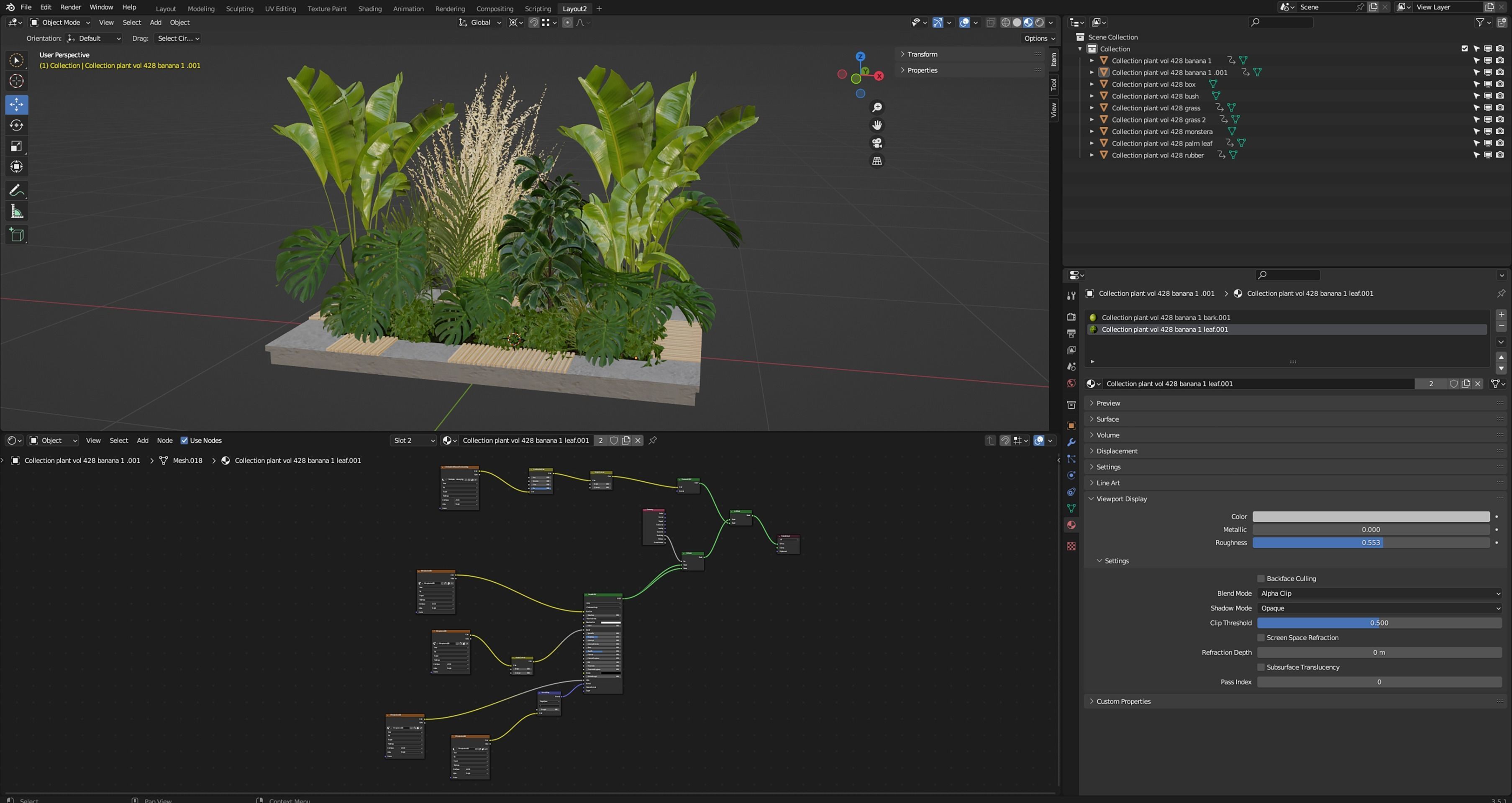This screenshot has width=1512, height=803.
Task: Switch to the Modeling workspace tab
Action: point(201,8)
